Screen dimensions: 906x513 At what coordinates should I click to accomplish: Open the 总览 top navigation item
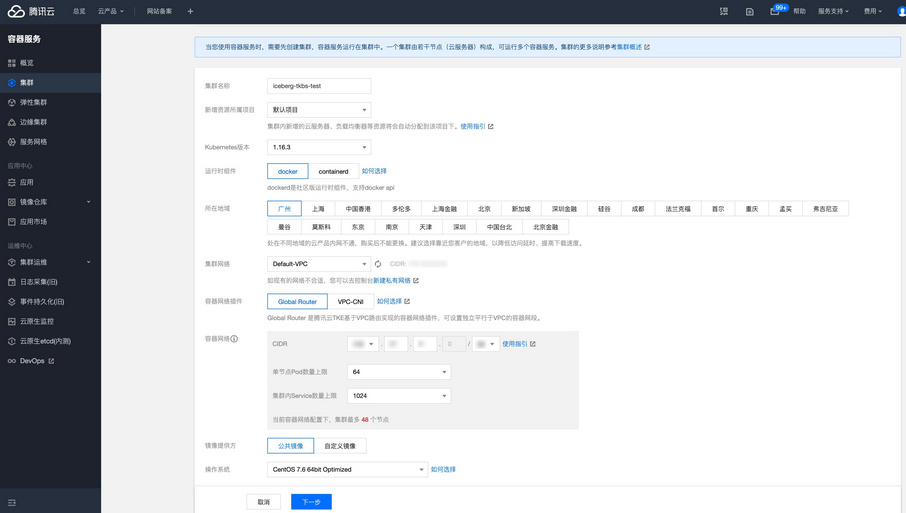tap(79, 11)
